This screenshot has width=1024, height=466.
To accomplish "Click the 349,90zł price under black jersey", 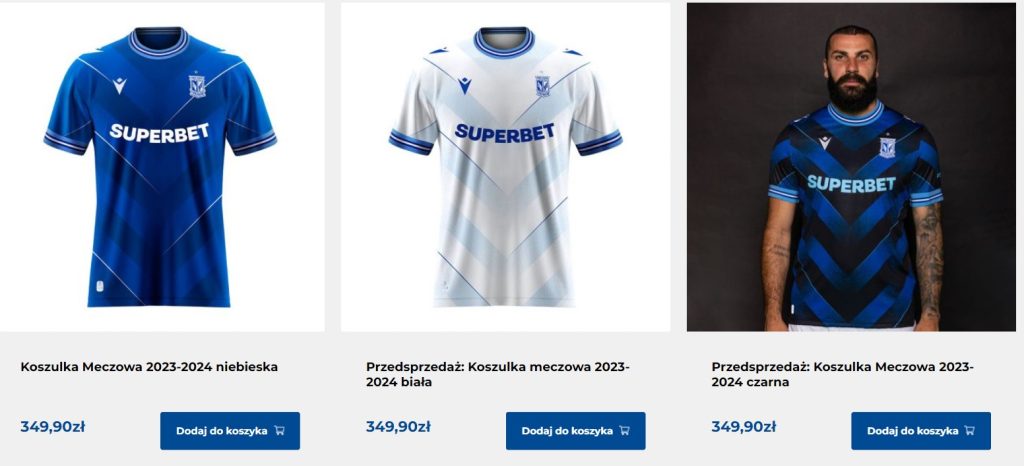I will click(743, 427).
